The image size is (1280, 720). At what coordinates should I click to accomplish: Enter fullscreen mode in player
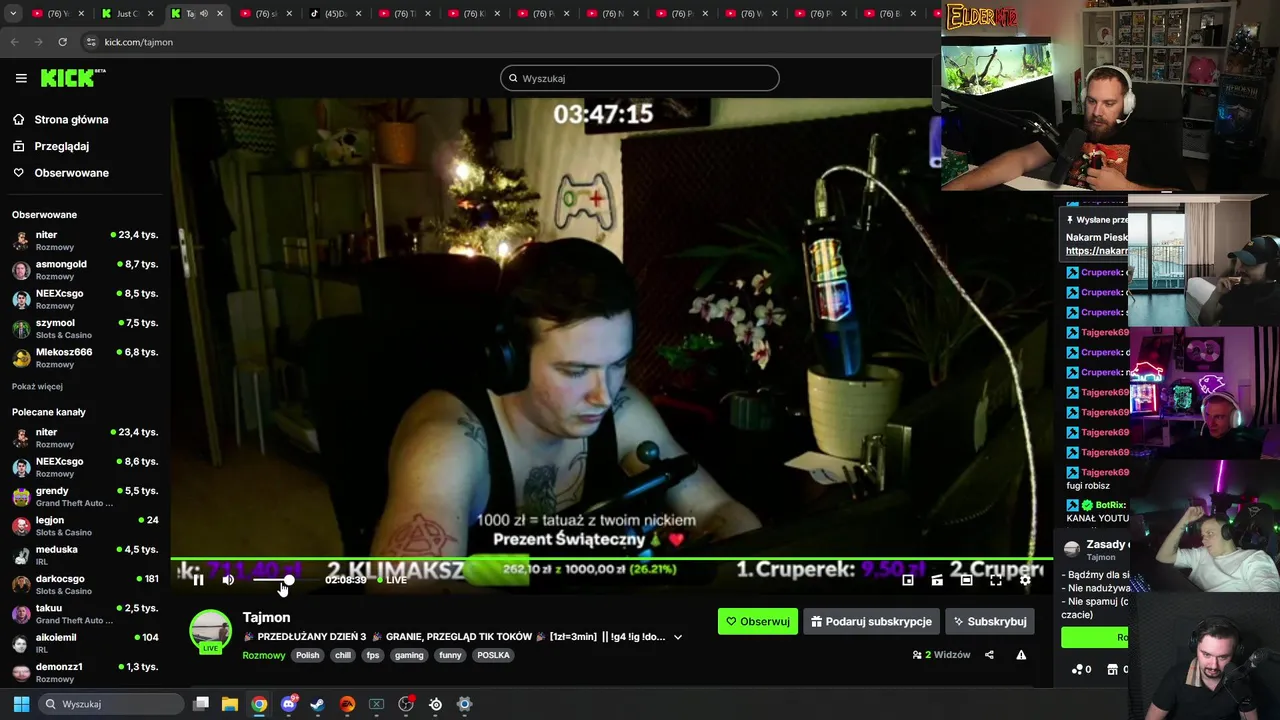coord(996,580)
